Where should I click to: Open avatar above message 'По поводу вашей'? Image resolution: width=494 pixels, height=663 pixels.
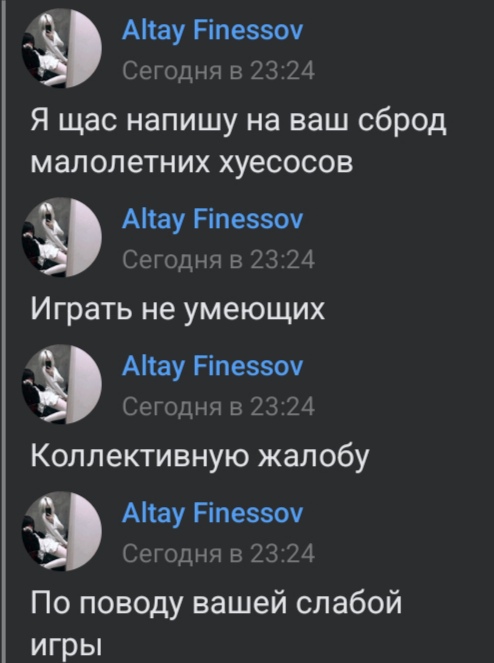tap(62, 531)
